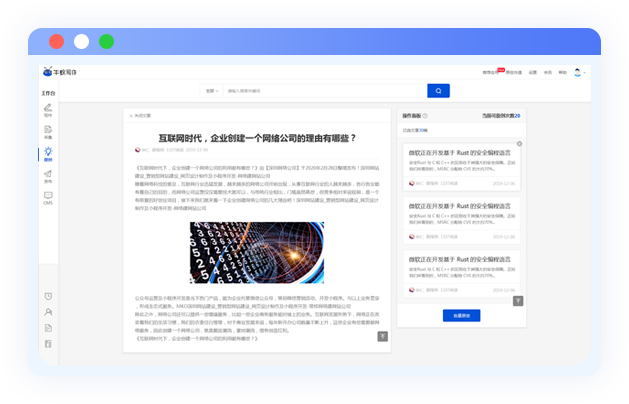This screenshot has width=629, height=404.
Task: Open the 写作 (Writing) sidebar tool
Action: coord(48,110)
